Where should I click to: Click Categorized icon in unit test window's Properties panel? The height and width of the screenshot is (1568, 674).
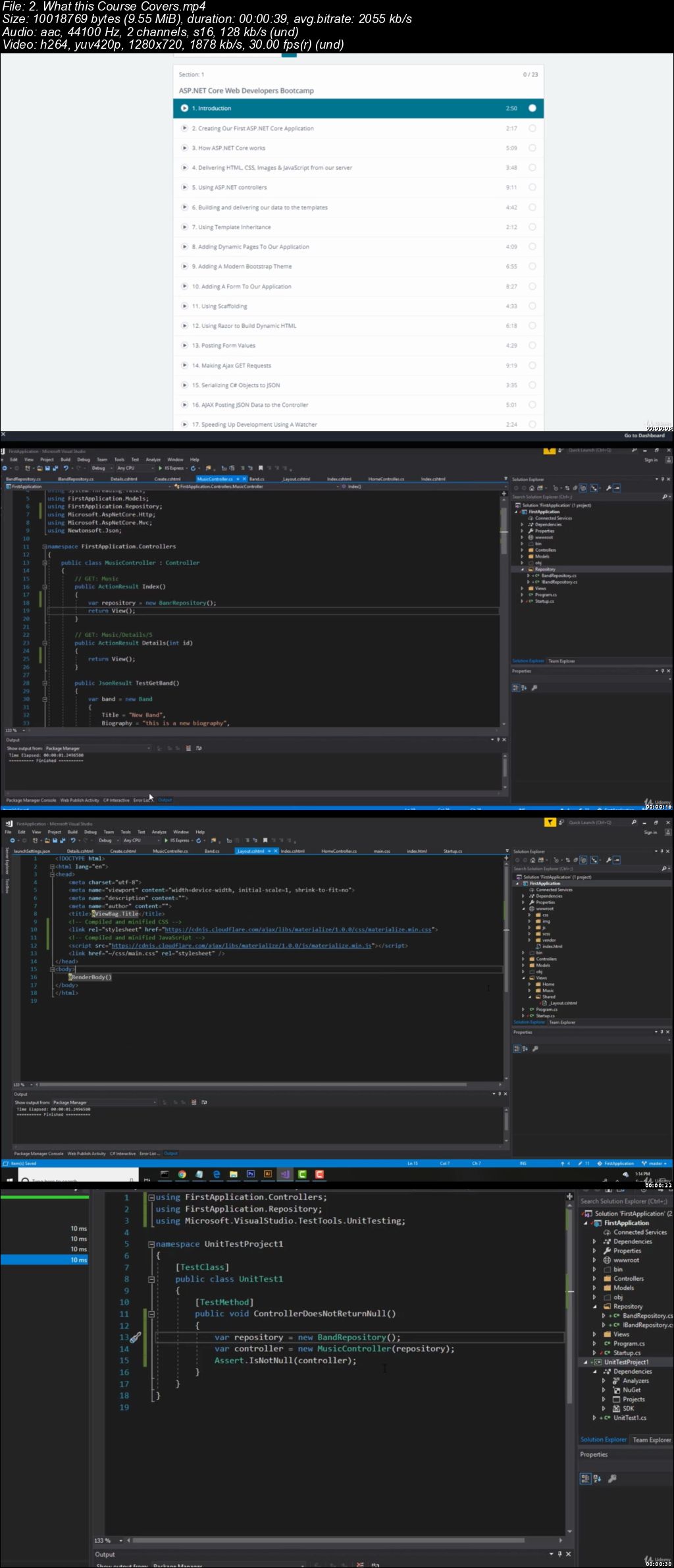pyautogui.click(x=585, y=1478)
